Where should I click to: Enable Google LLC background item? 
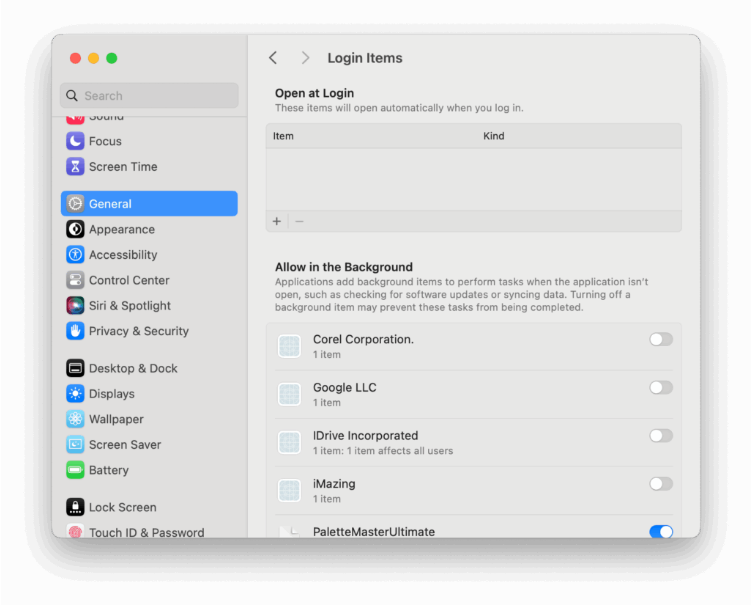click(661, 388)
